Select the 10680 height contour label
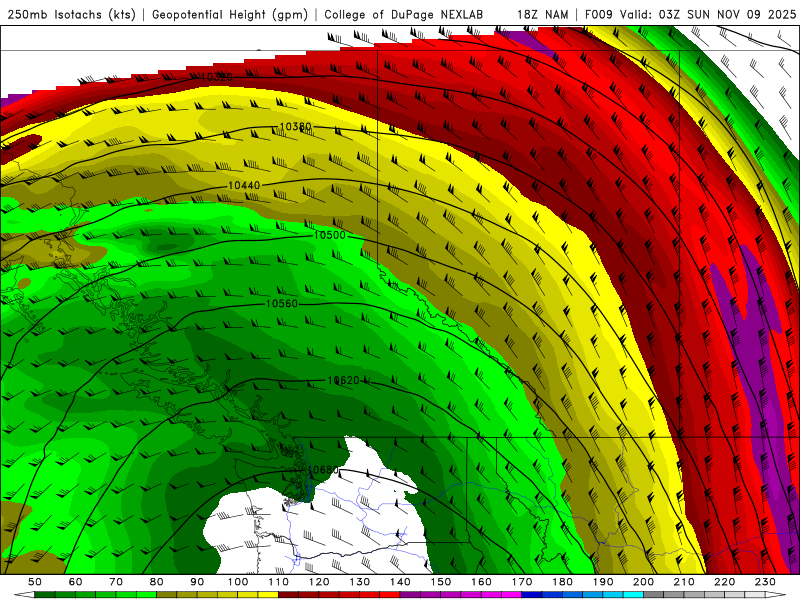 [323, 469]
